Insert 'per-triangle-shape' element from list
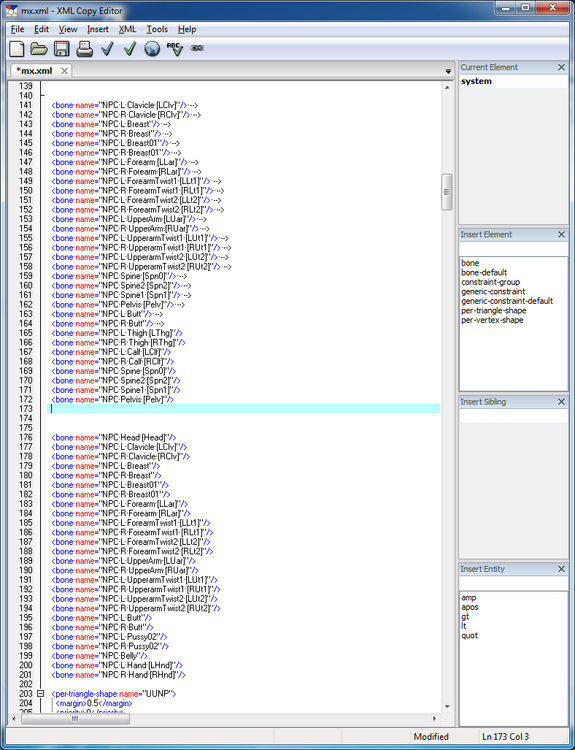The image size is (575, 750). 494,310
